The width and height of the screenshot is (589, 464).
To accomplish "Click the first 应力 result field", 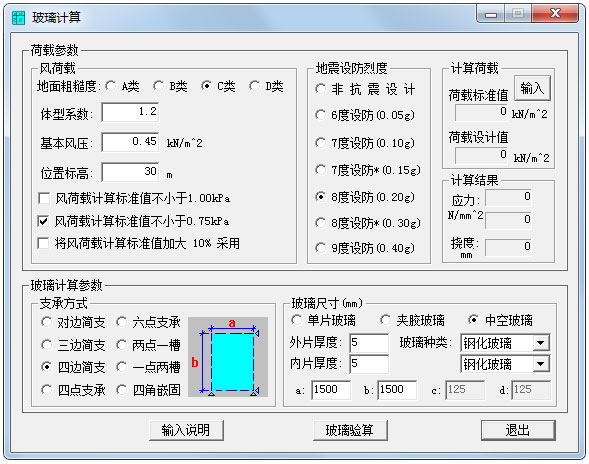I will [508, 197].
